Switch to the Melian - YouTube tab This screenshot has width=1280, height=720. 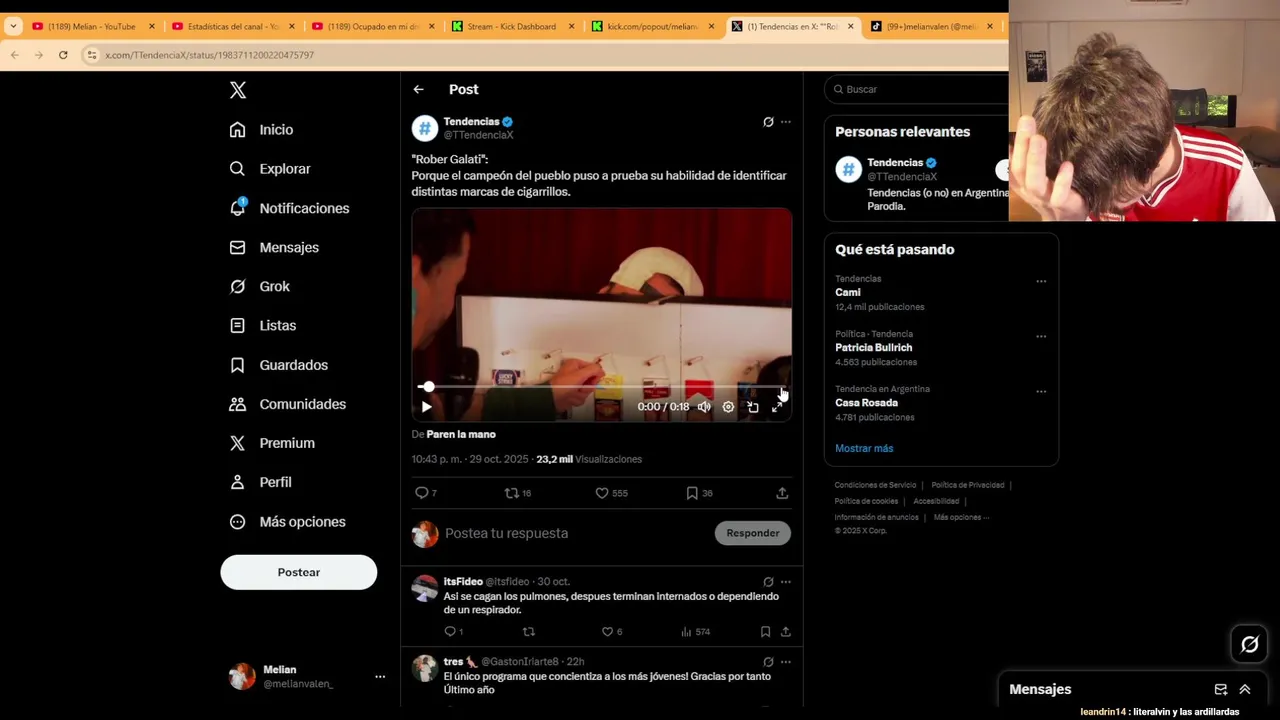tap(91, 26)
